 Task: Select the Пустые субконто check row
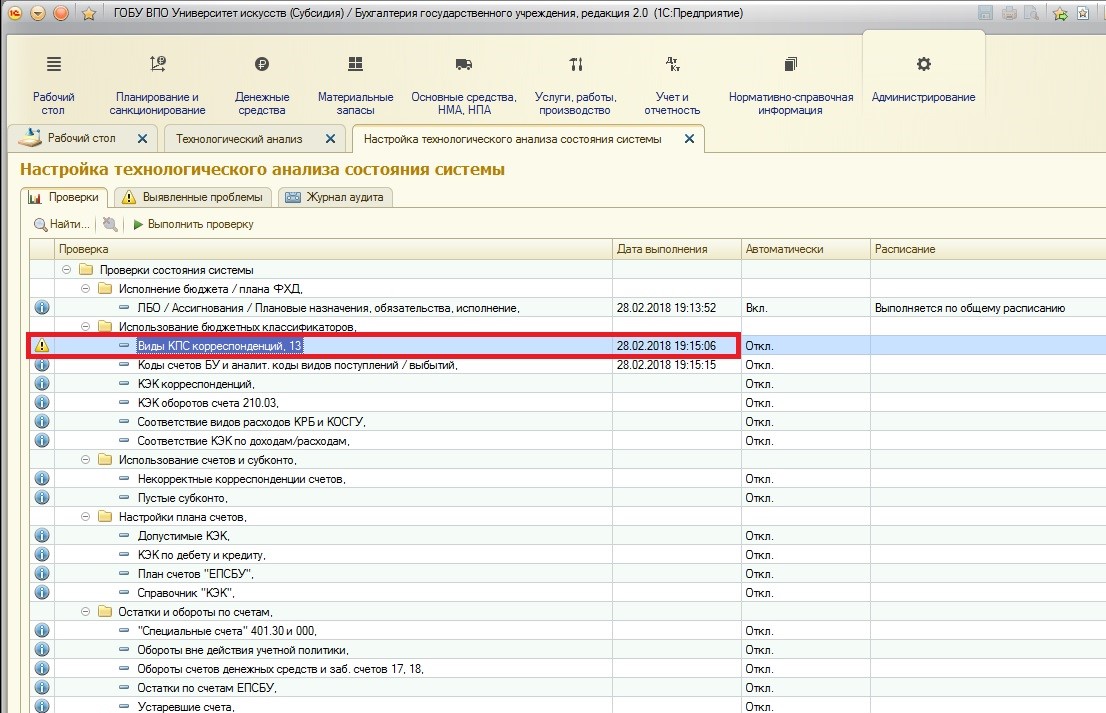tap(183, 498)
